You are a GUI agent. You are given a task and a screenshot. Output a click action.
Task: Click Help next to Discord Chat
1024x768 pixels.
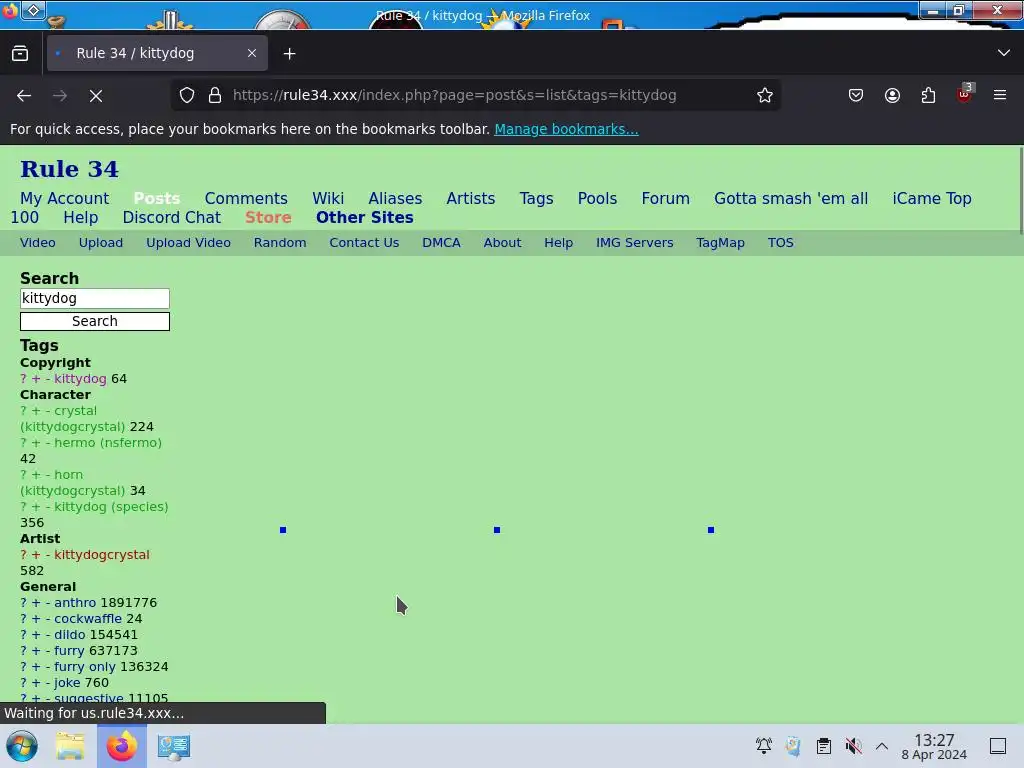click(x=80, y=217)
